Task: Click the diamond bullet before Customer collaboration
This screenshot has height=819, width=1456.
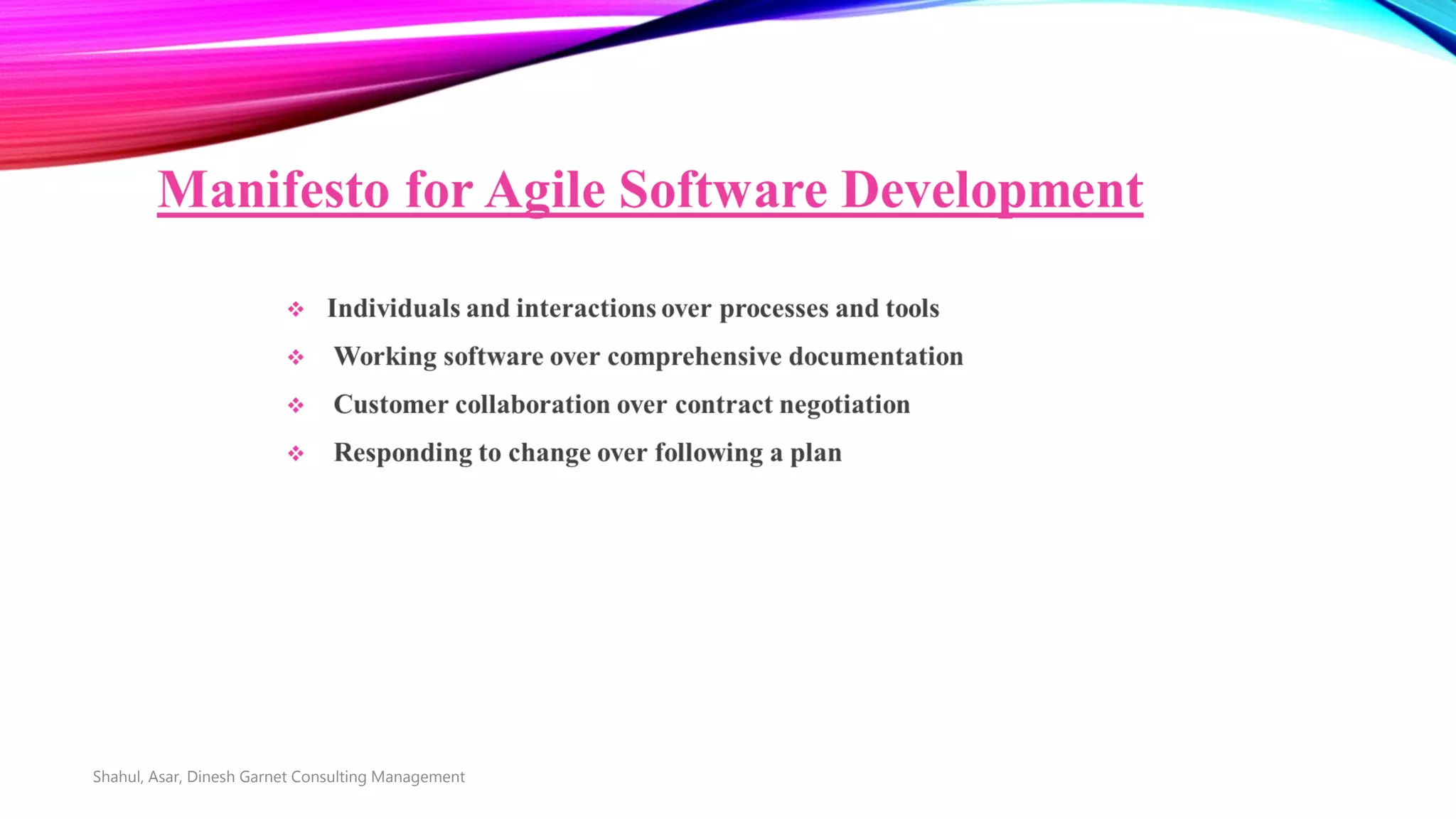Action: 296,405
